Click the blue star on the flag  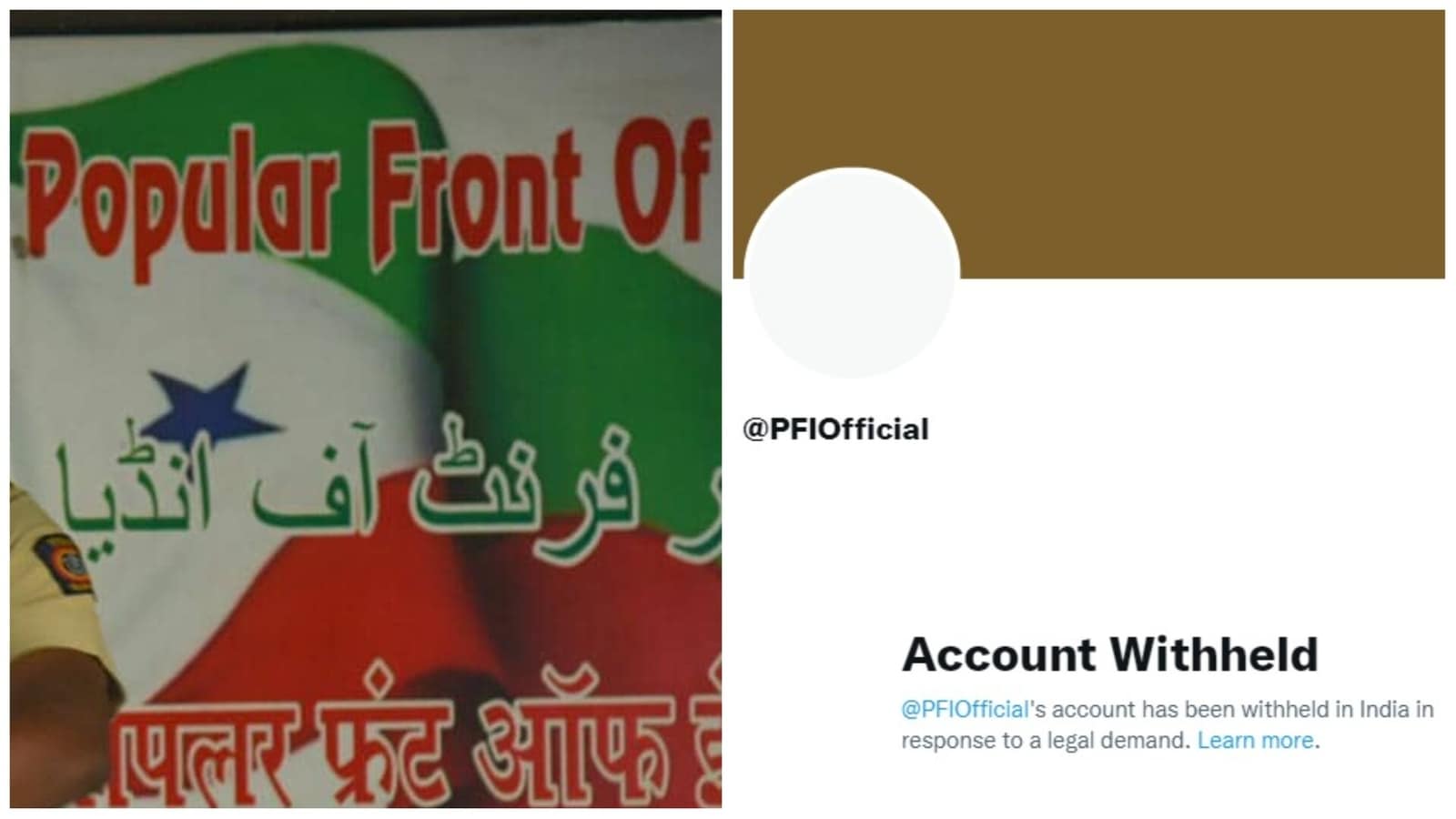click(x=207, y=404)
